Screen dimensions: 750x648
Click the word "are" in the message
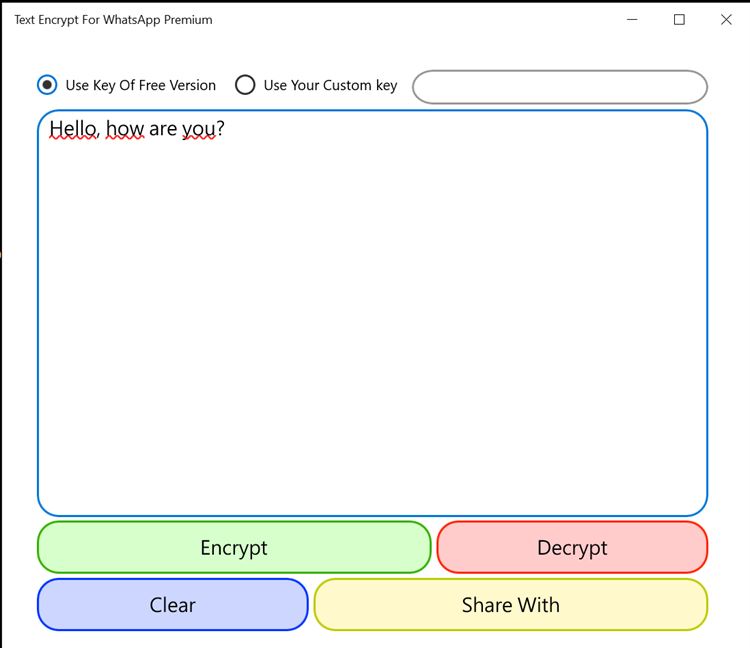[163, 129]
